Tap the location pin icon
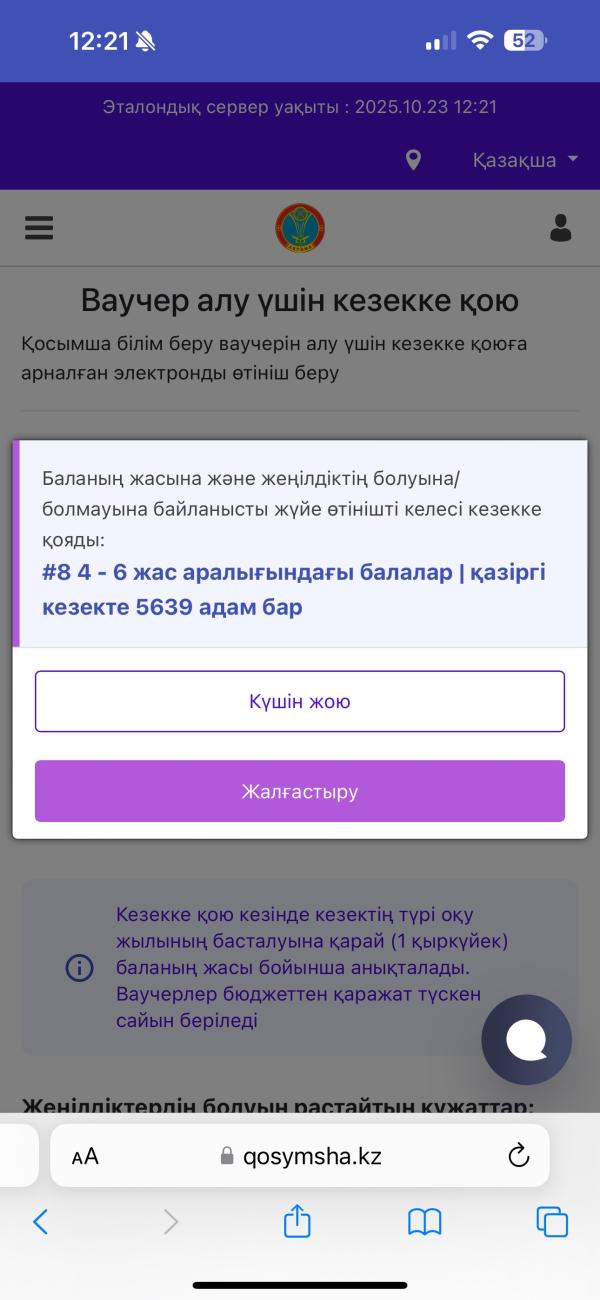This screenshot has width=600, height=1300. point(413,160)
